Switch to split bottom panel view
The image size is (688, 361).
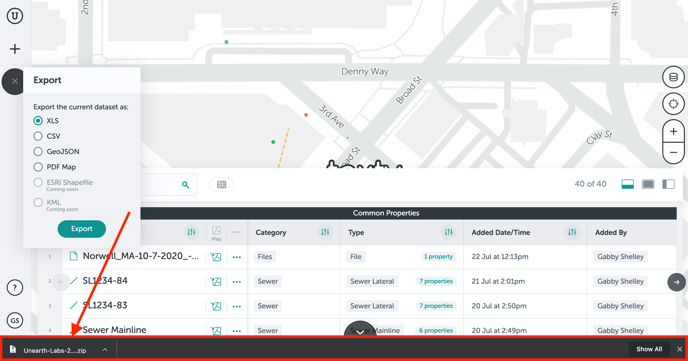click(x=627, y=184)
